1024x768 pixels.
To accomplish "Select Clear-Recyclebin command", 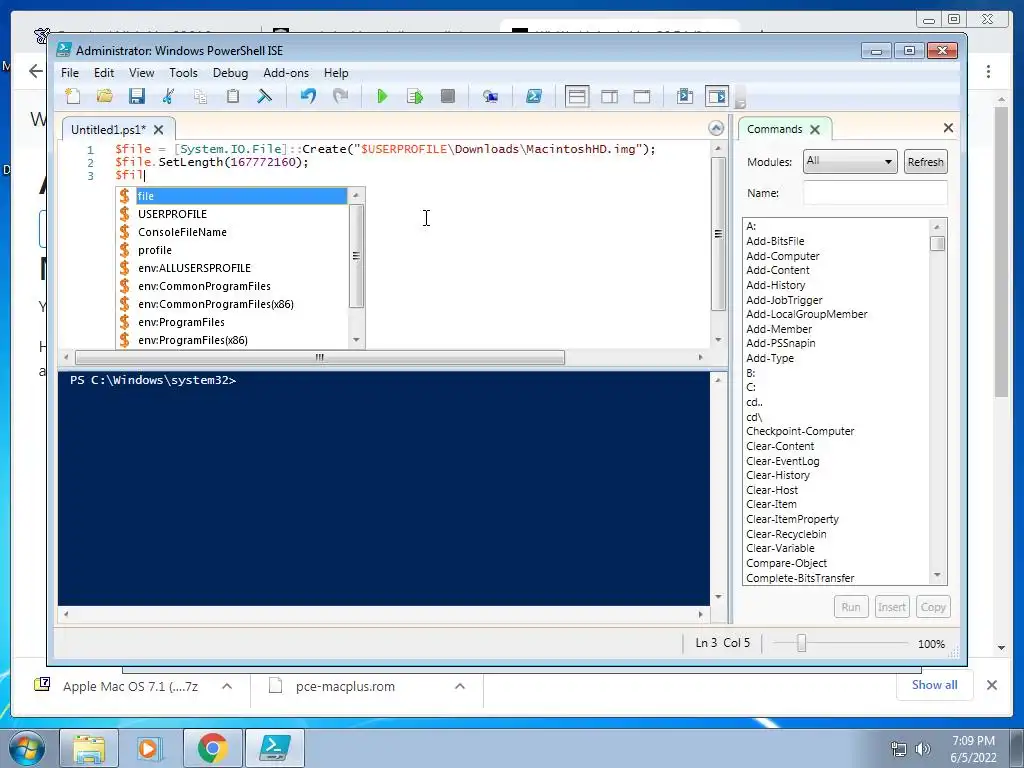I will (x=786, y=534).
